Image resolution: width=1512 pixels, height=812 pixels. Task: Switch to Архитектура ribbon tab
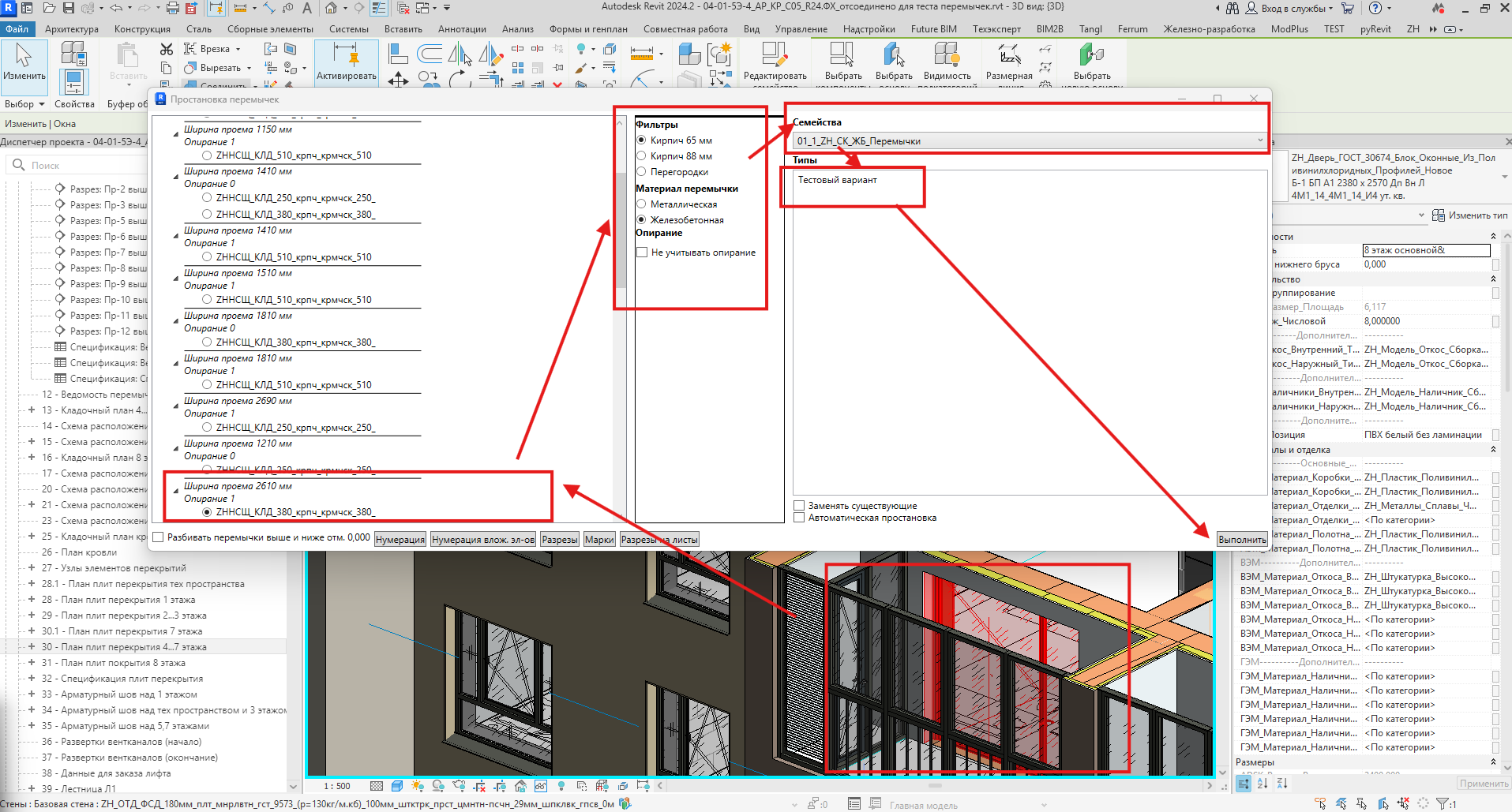[x=72, y=29]
